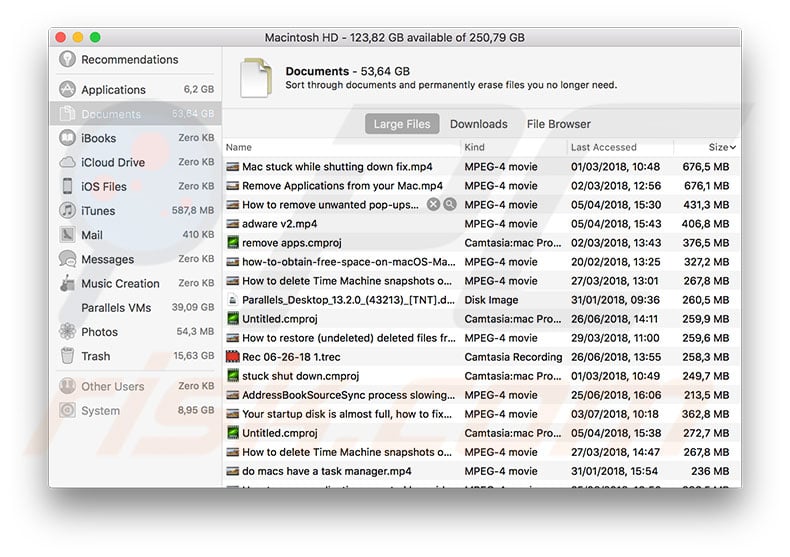Open the Trash bin icon
The image size is (790, 557).
(x=67, y=356)
